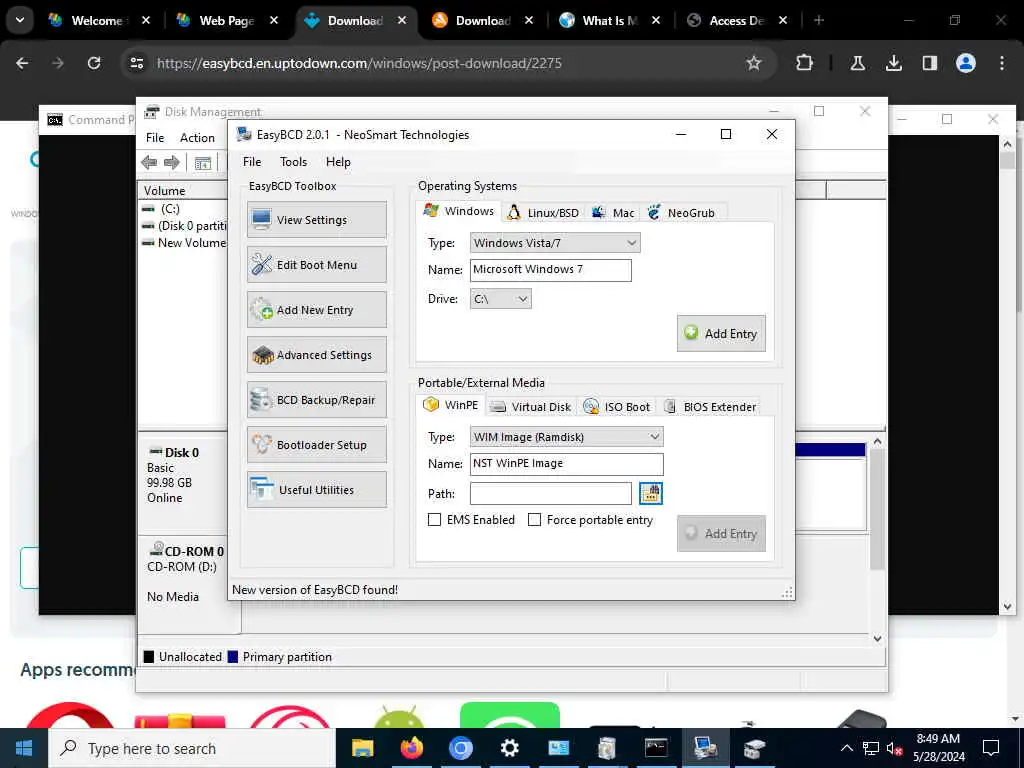The width and height of the screenshot is (1024, 768).
Task: Switch to the Linux/BSD tab
Action: (x=543, y=213)
